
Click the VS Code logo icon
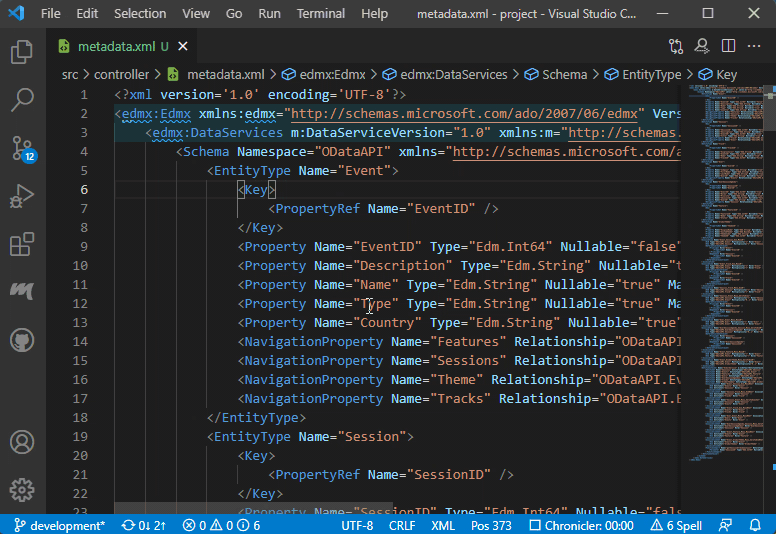pos(16,13)
